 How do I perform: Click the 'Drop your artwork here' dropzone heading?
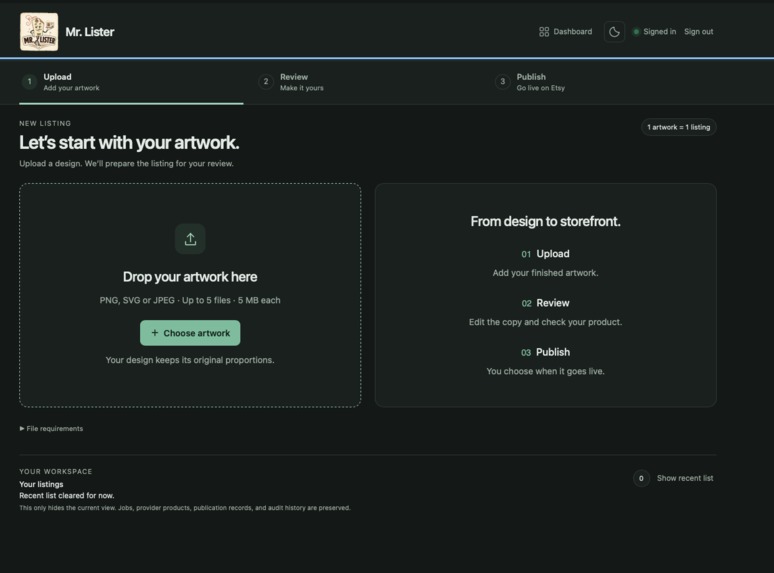point(190,277)
